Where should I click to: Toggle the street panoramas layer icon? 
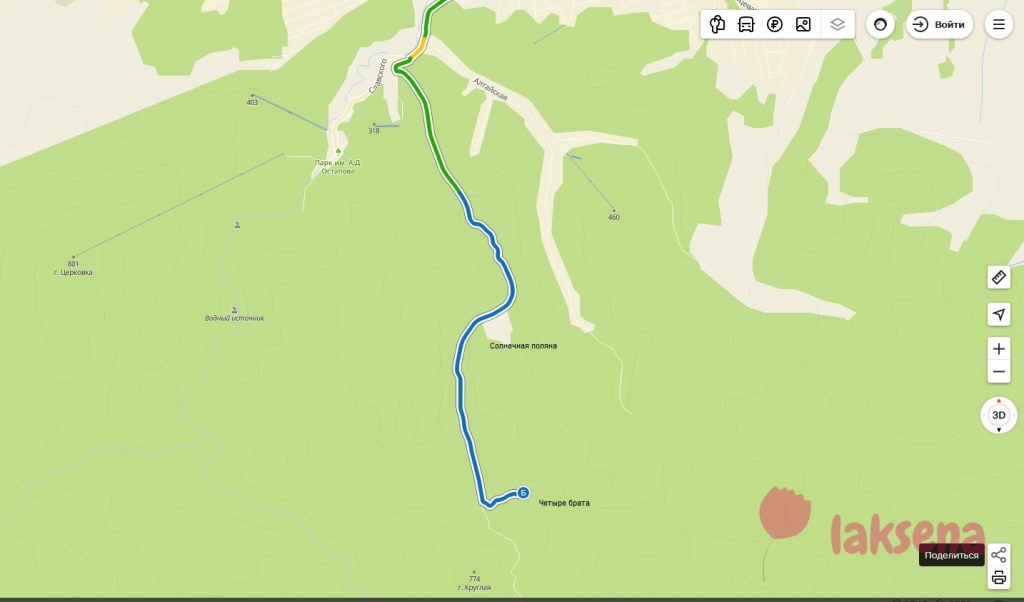click(x=717, y=25)
